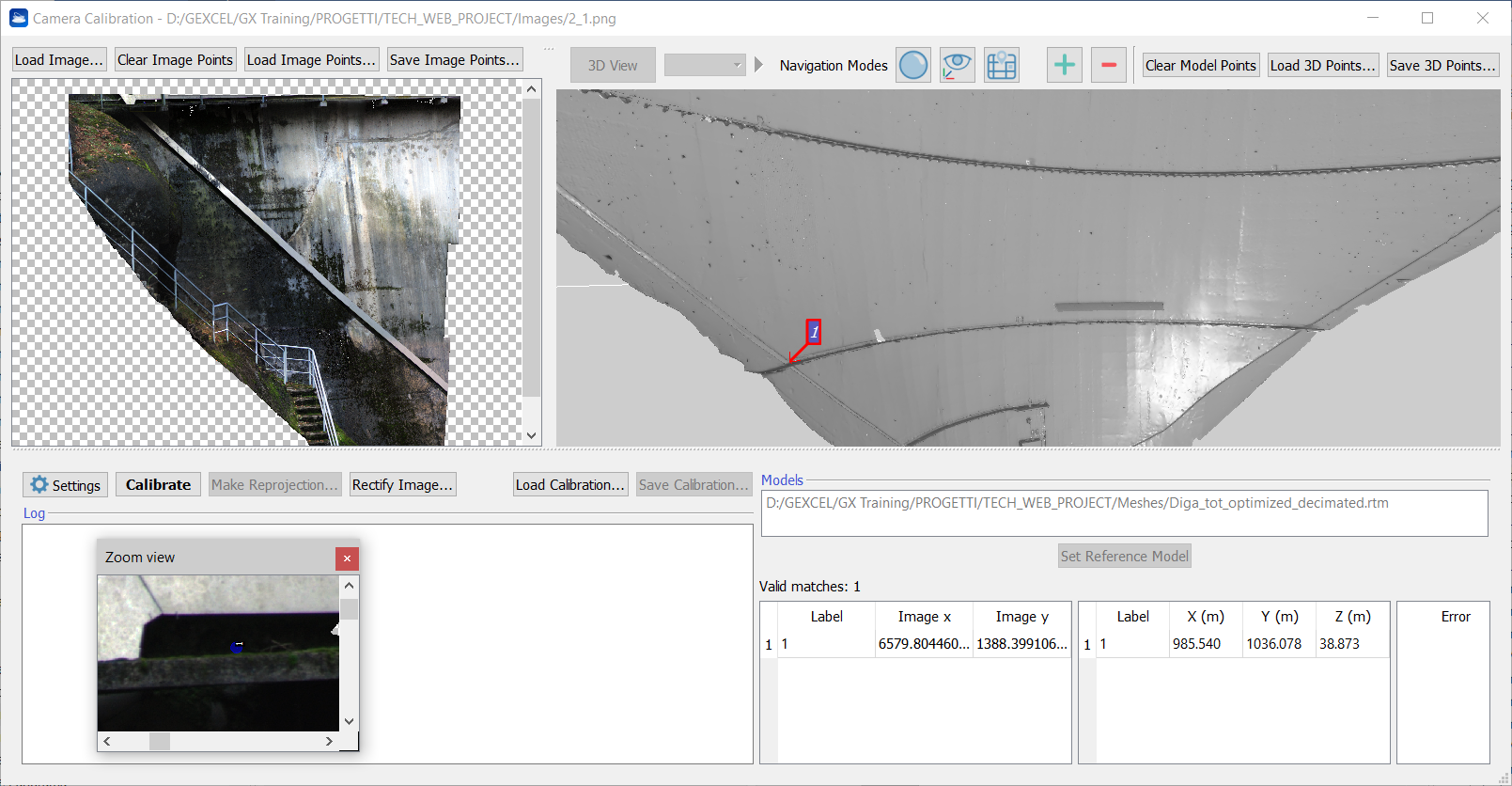This screenshot has height=786, width=1512.
Task: Open Load Calibration... dialog
Action: coord(569,485)
